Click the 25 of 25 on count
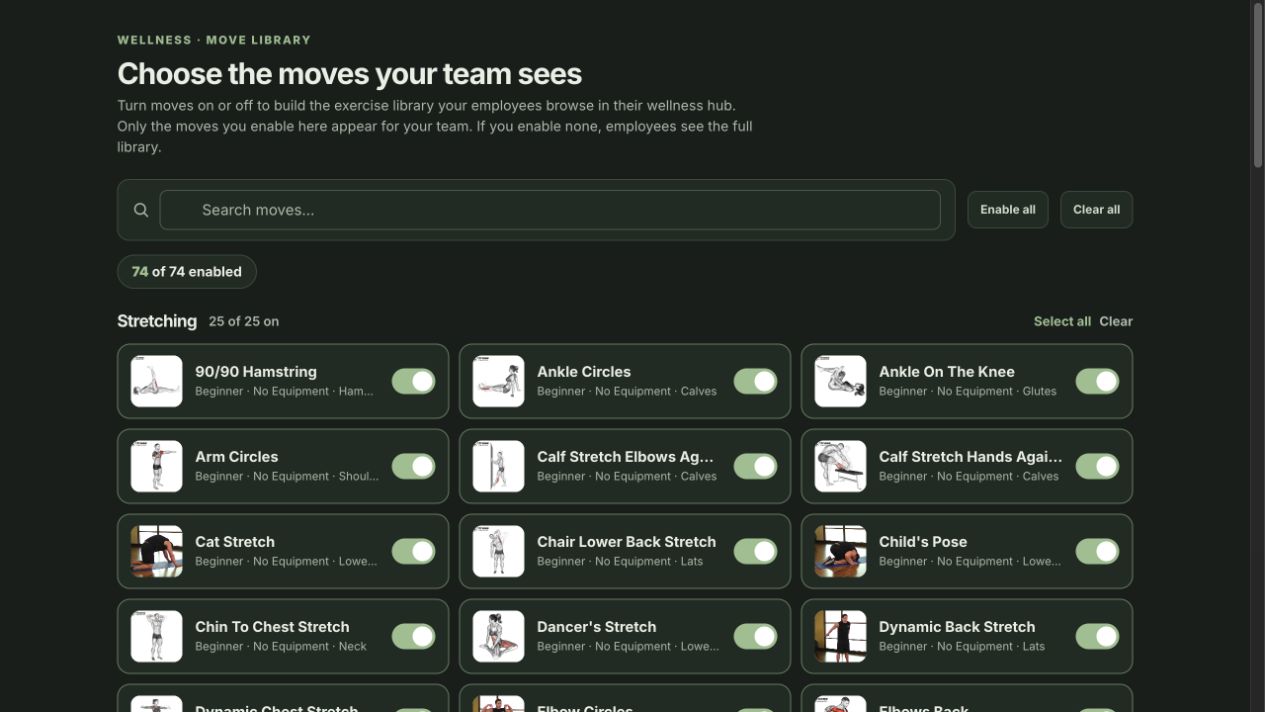1265x712 pixels. (244, 321)
